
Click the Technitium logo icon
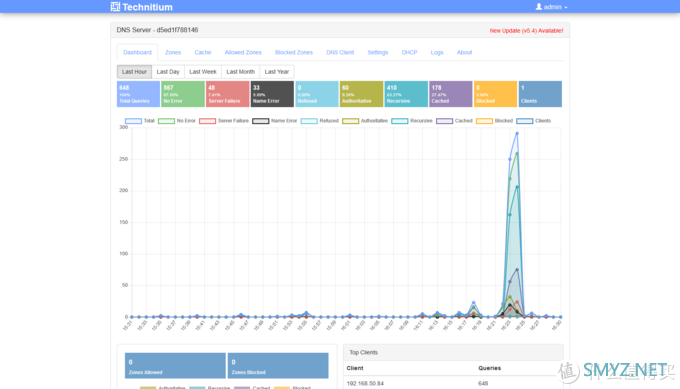(x=115, y=7)
